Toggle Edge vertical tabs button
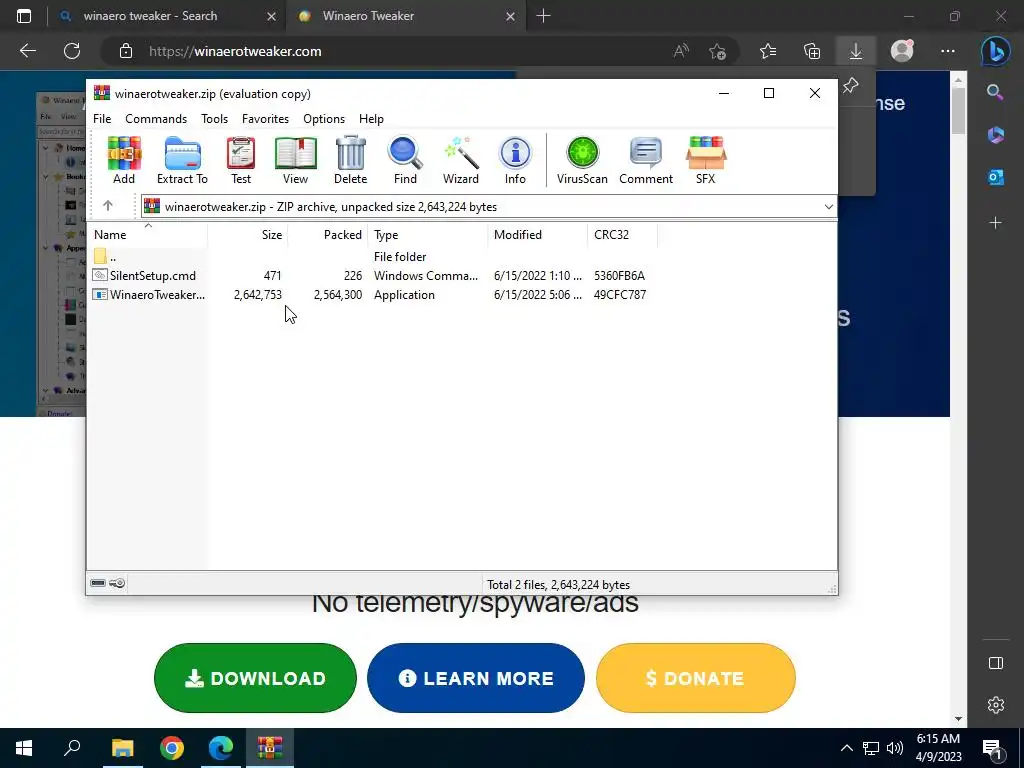The image size is (1024, 768). point(24,16)
